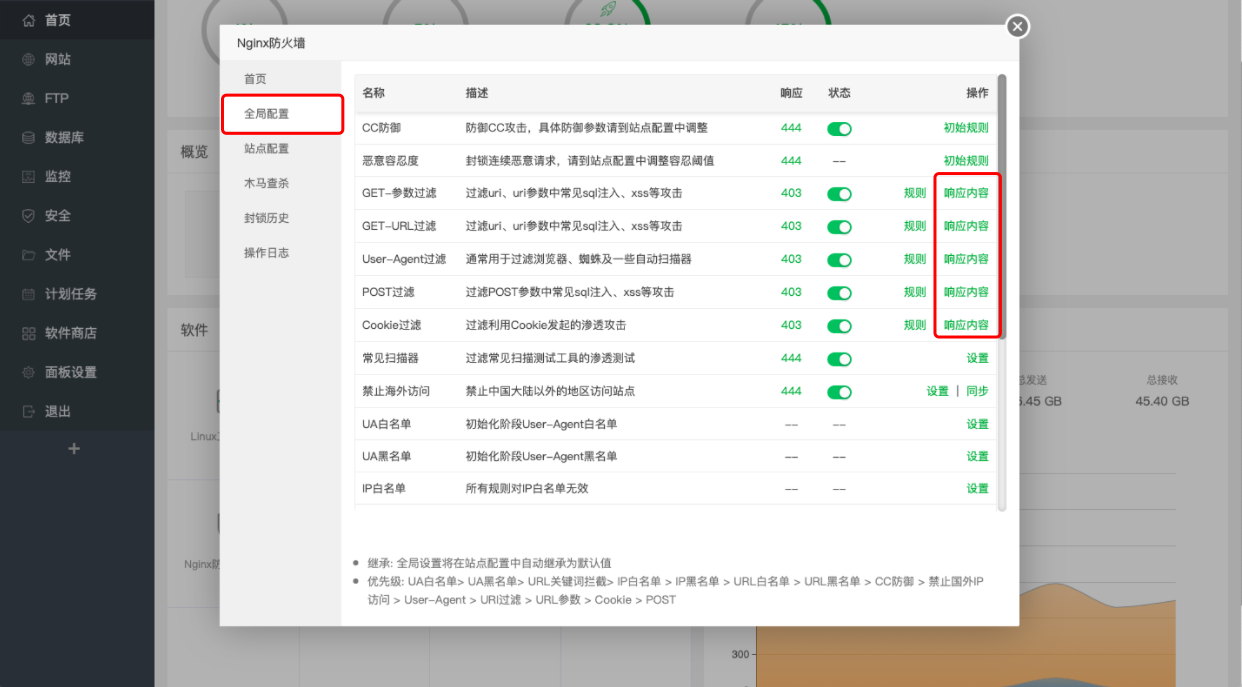Click 设置 for IP白名单

pyautogui.click(x=977, y=489)
